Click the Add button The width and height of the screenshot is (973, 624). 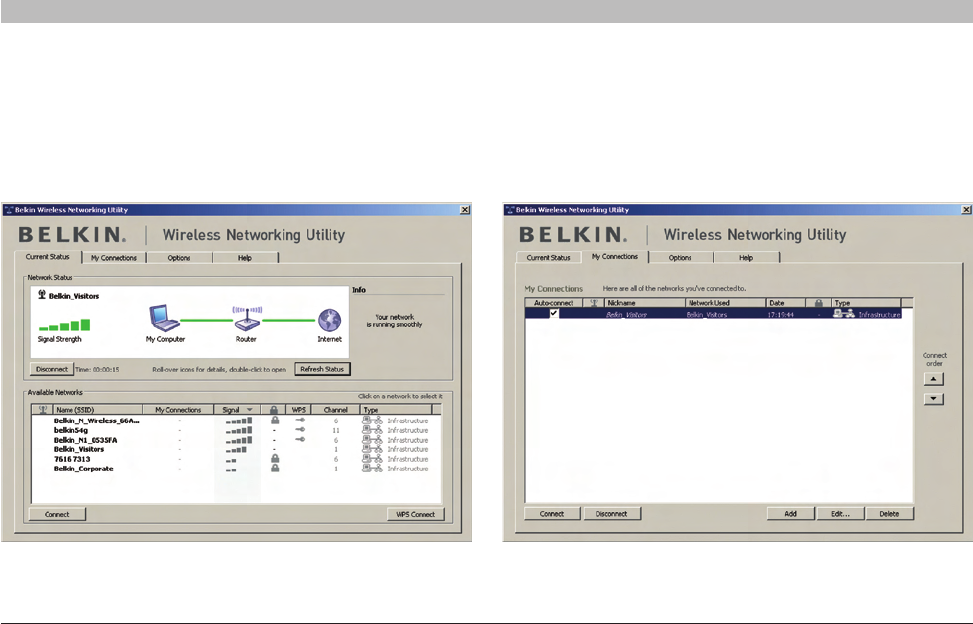click(791, 514)
